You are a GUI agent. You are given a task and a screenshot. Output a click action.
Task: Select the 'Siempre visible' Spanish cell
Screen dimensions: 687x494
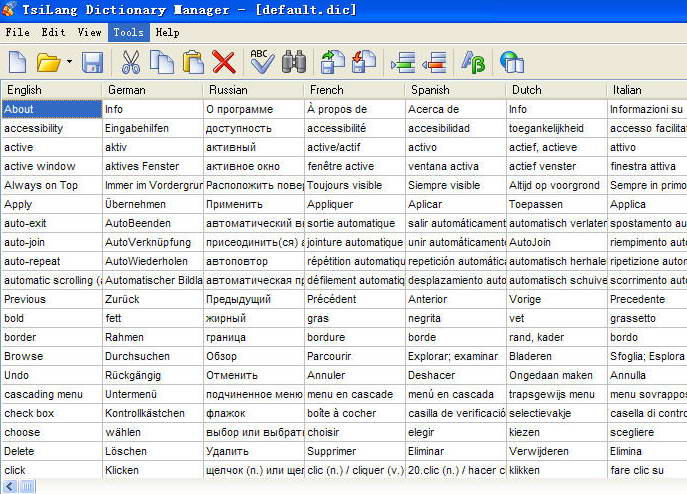(456, 185)
